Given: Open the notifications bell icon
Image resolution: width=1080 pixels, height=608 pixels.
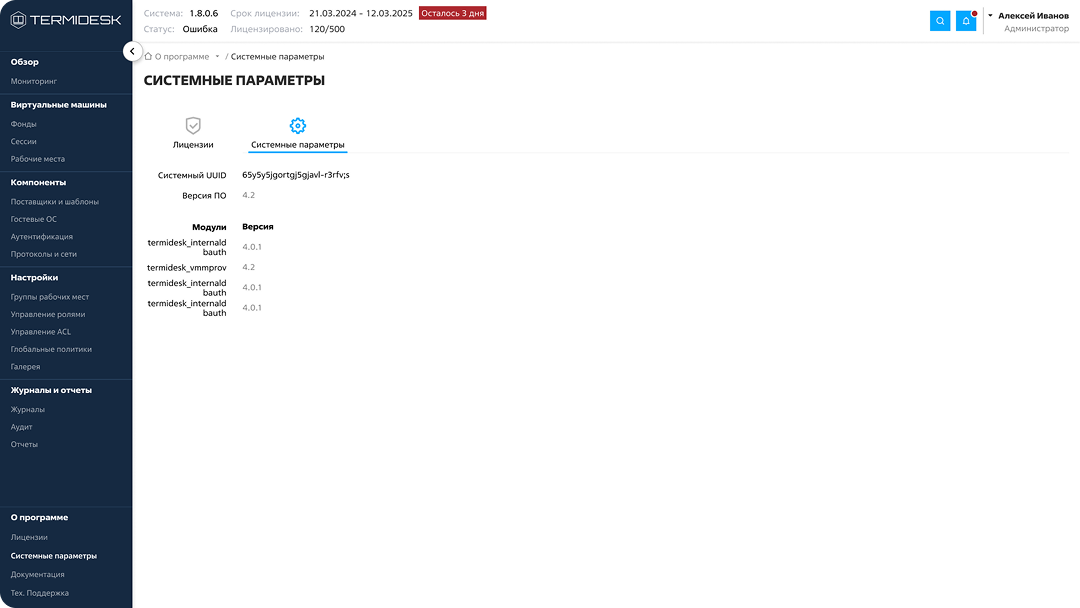Looking at the screenshot, I should click(x=966, y=21).
